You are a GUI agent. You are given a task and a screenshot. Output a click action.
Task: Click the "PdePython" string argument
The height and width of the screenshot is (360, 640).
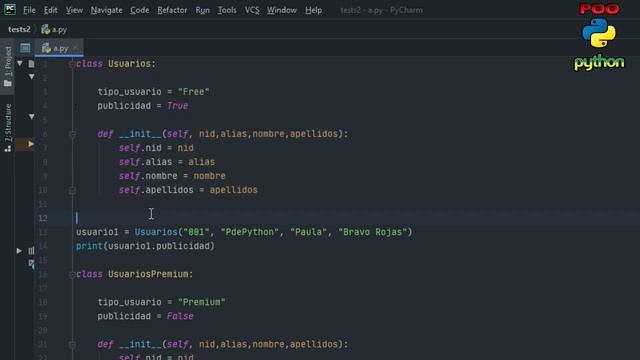250,232
